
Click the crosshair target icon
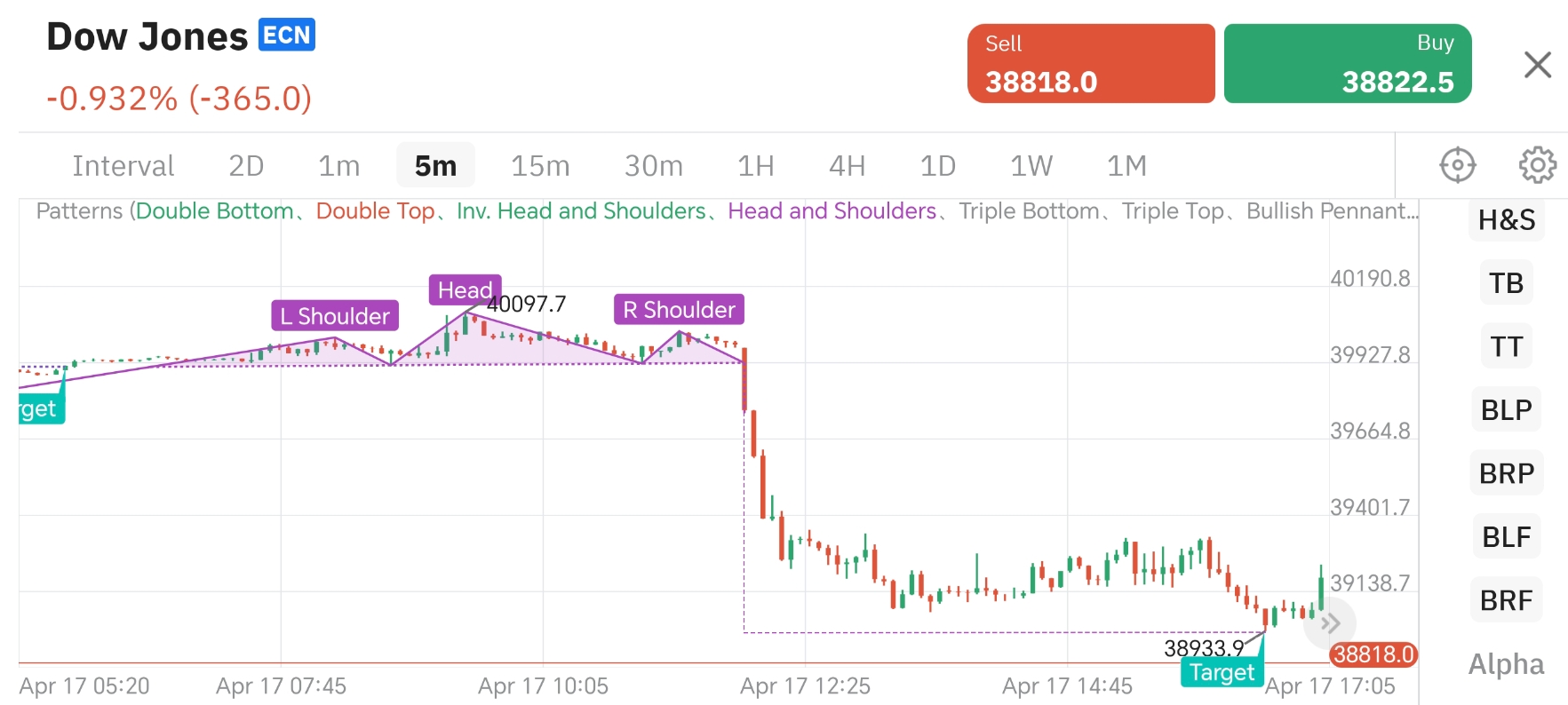(x=1457, y=165)
